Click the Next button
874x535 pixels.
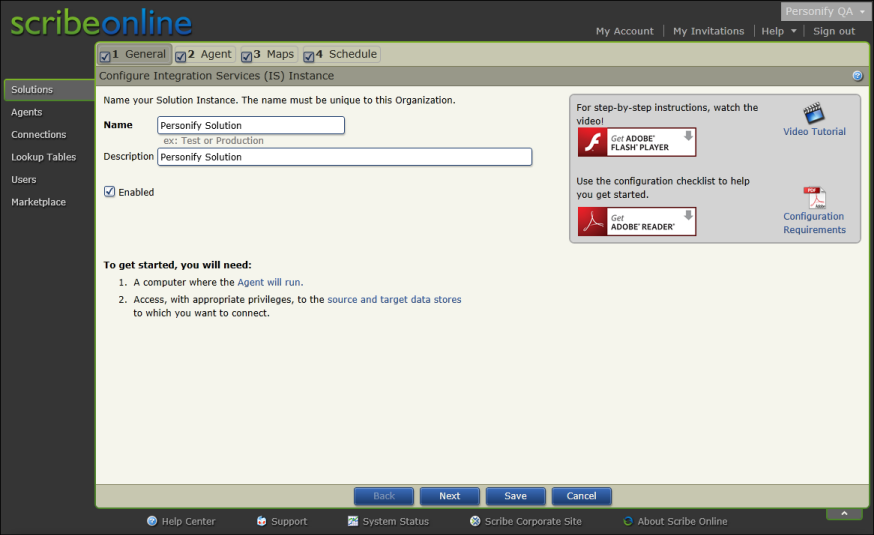click(x=449, y=496)
